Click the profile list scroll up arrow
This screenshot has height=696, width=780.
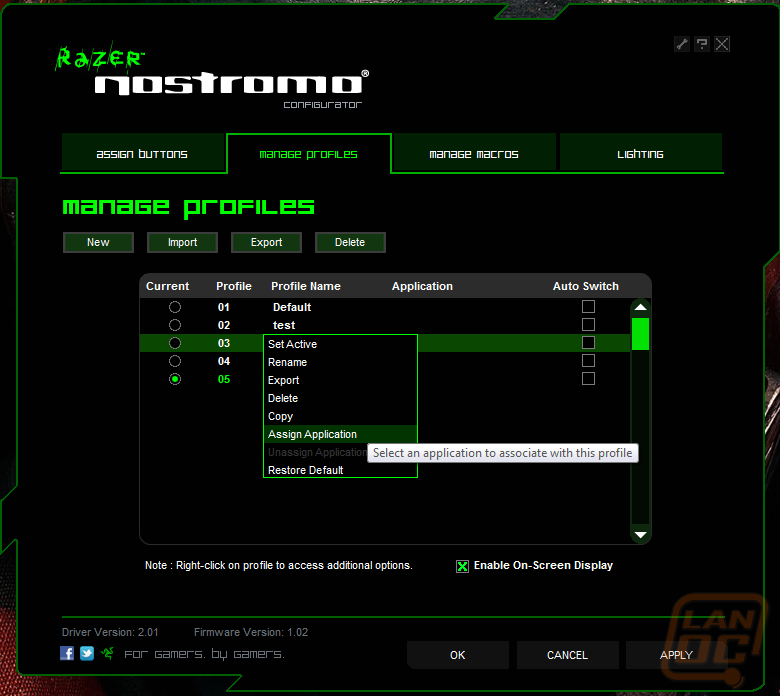641,307
